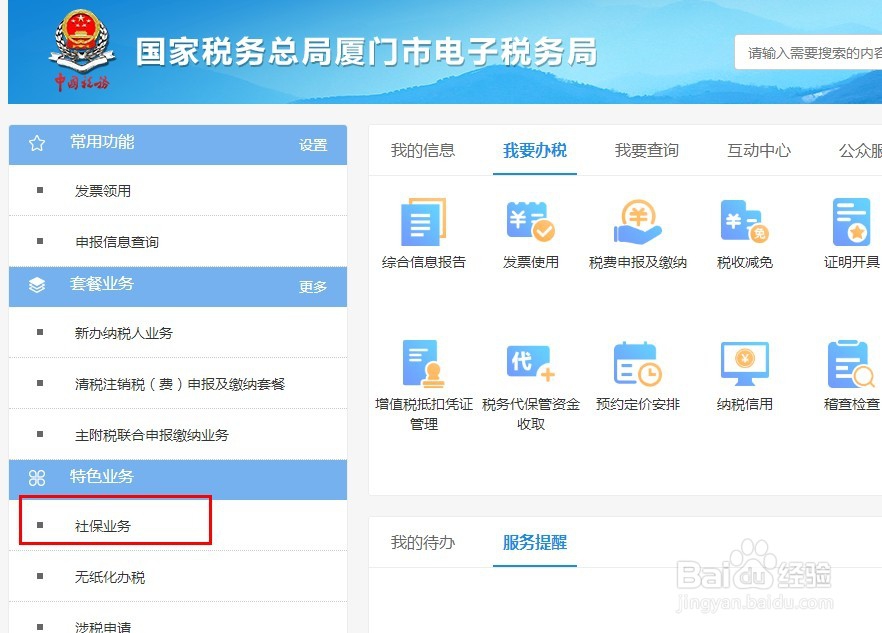Switch to the 我的待办 tab
This screenshot has width=882, height=633.
coord(423,542)
